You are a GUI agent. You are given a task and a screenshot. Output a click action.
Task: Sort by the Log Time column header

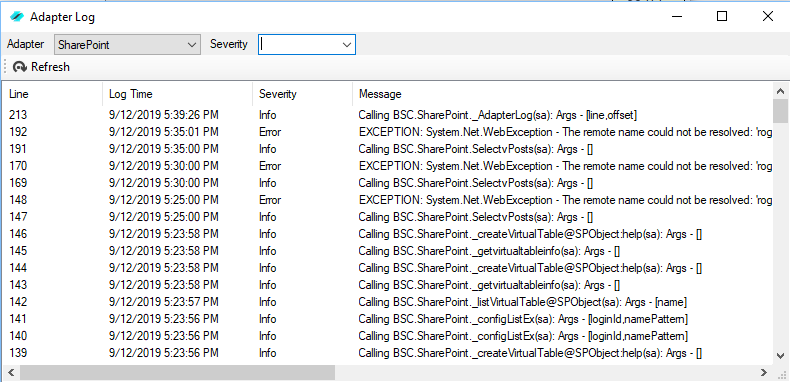click(x=177, y=94)
